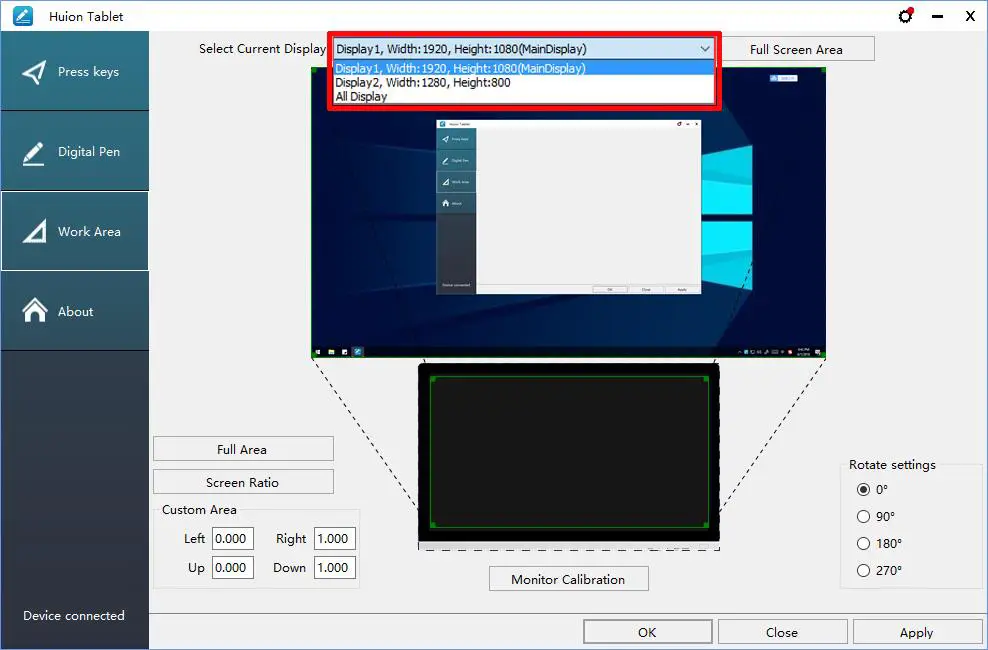Click the Right custom area field
The height and width of the screenshot is (650, 988).
335,539
